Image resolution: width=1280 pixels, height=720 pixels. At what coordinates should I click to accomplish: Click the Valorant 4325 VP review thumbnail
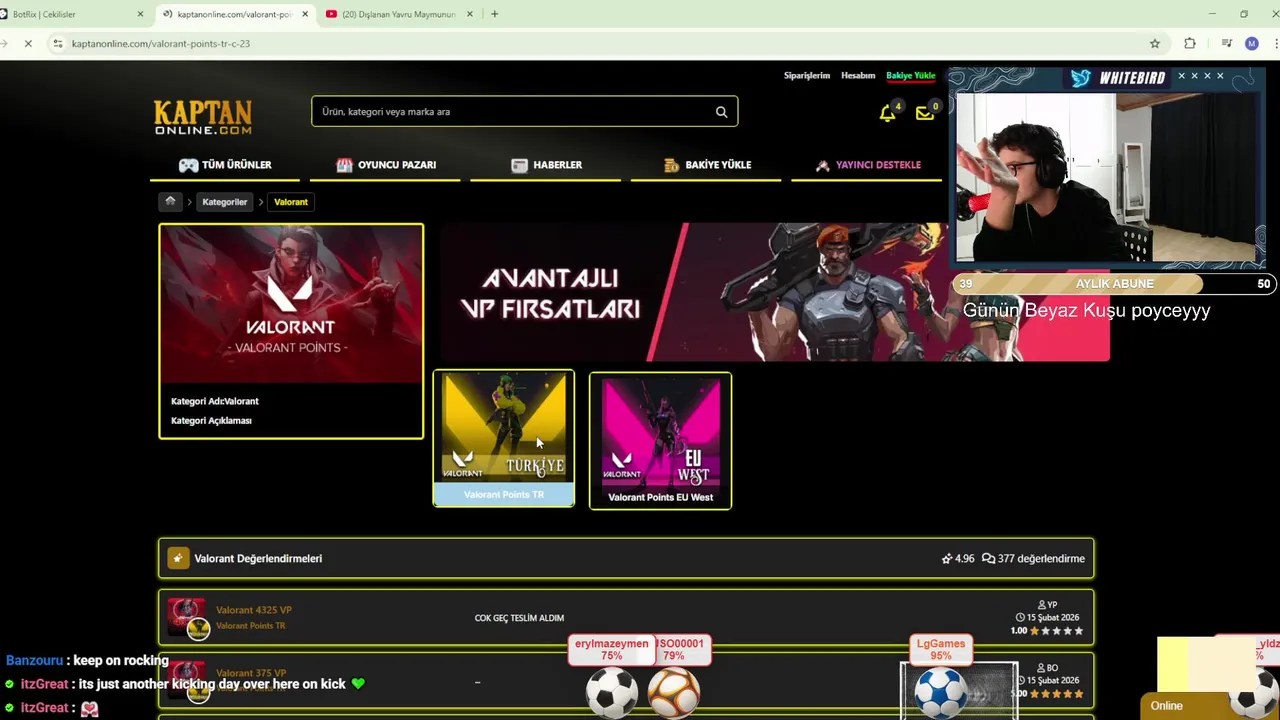click(x=187, y=618)
